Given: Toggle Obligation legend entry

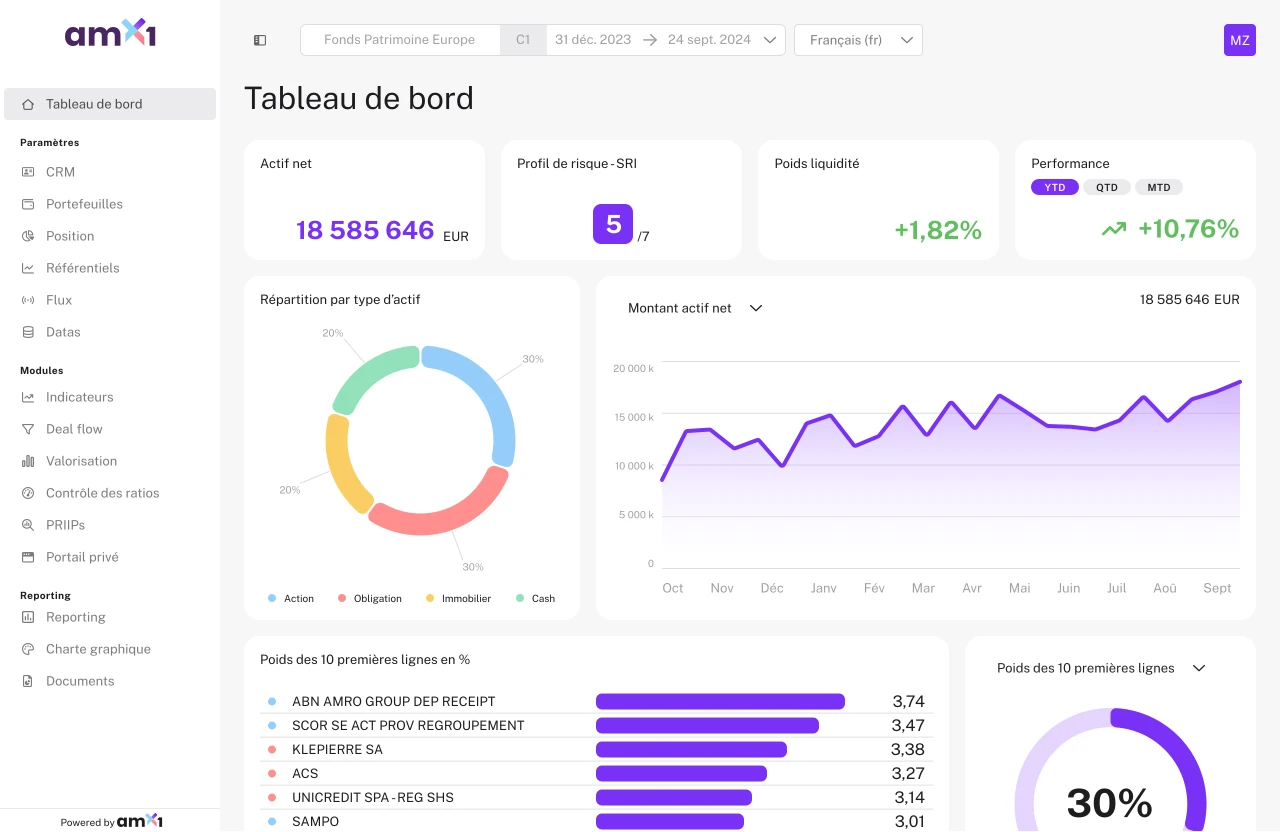Looking at the screenshot, I should 370,598.
